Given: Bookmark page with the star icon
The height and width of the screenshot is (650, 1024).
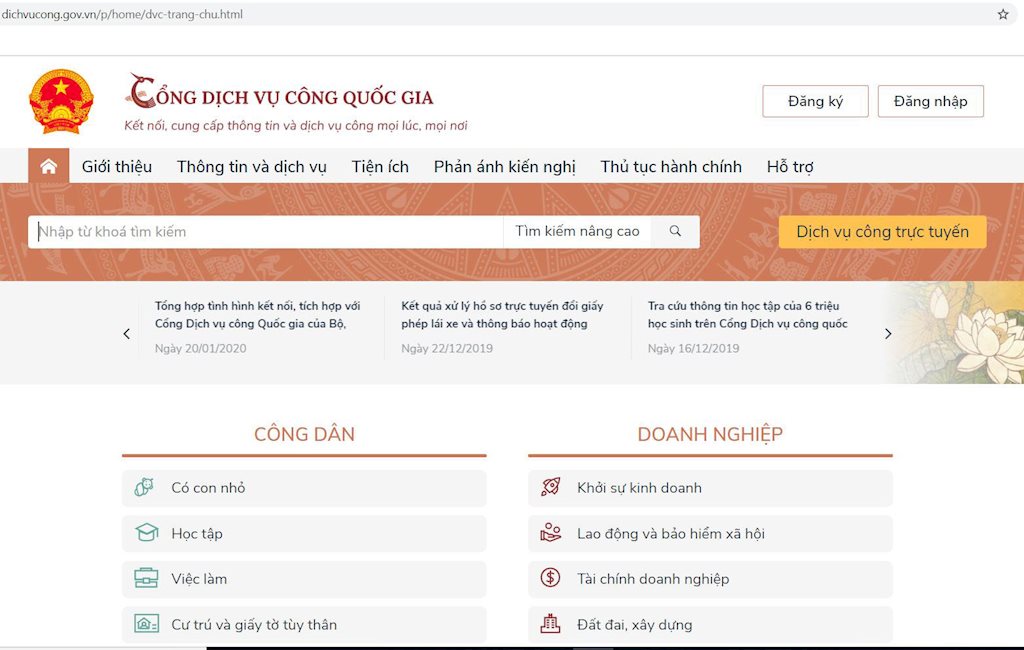Looking at the screenshot, I should pos(1003,14).
